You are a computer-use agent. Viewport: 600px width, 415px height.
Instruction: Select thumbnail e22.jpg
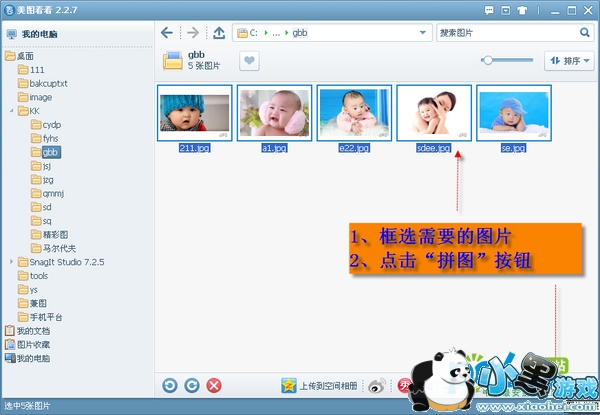click(354, 113)
